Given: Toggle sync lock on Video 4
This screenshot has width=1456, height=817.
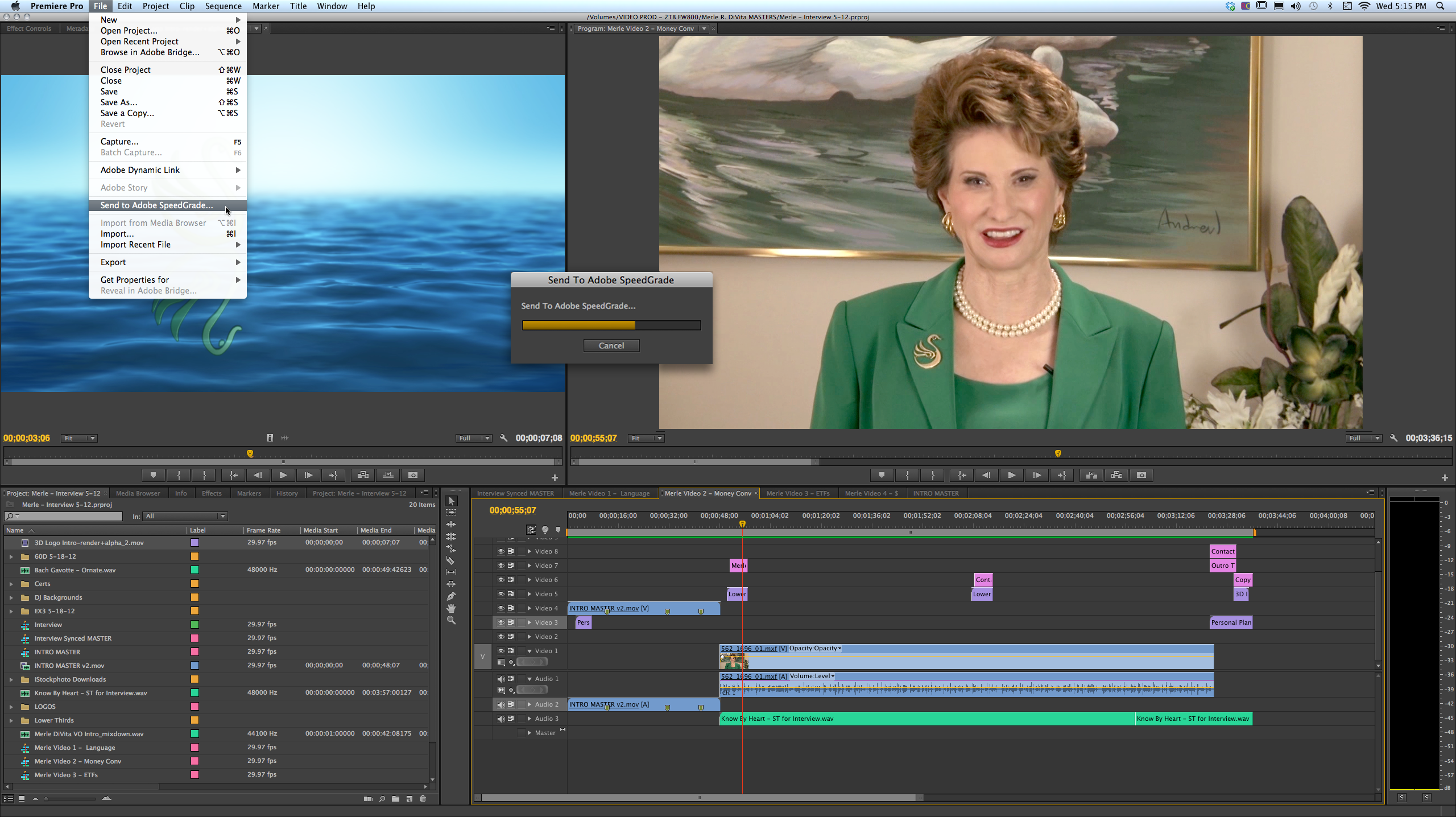Looking at the screenshot, I should [511, 608].
